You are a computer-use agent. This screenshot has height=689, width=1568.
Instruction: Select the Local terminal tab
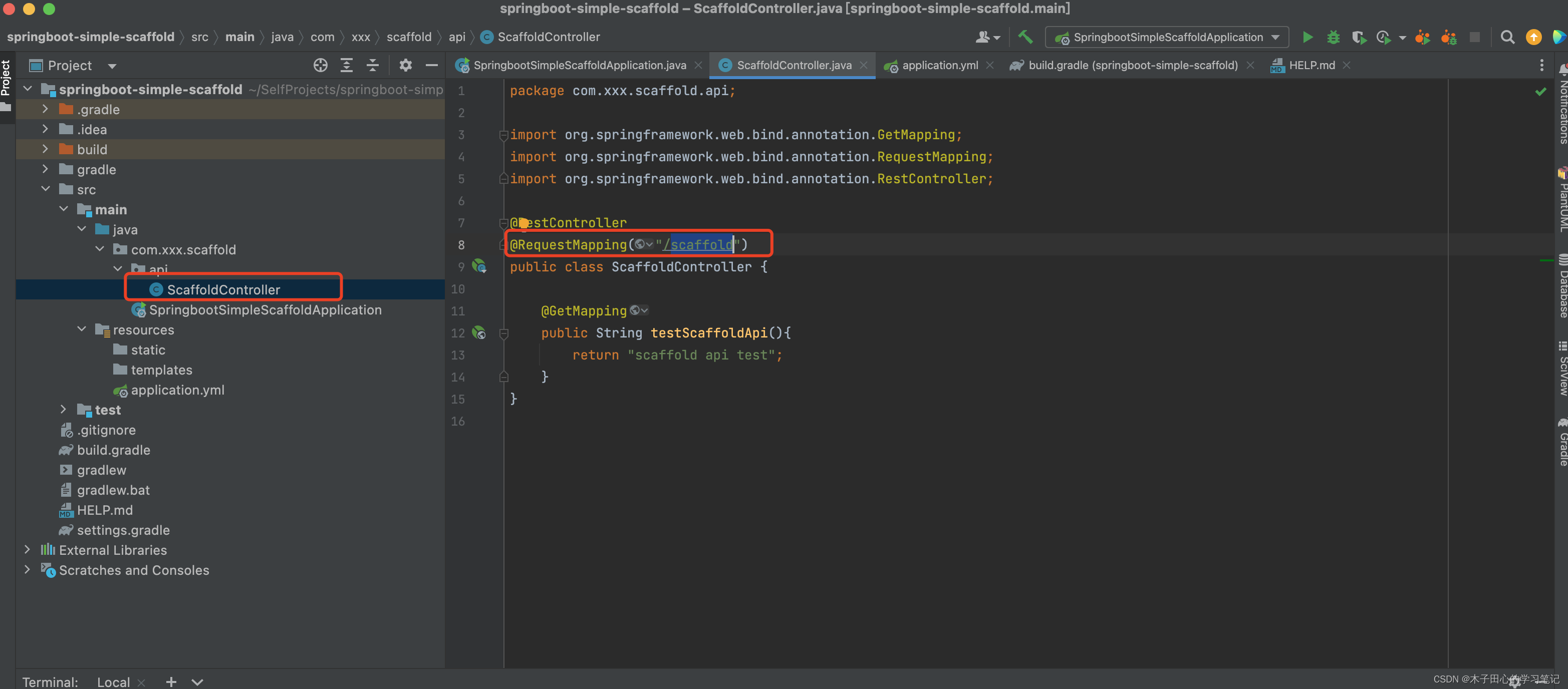point(113,682)
